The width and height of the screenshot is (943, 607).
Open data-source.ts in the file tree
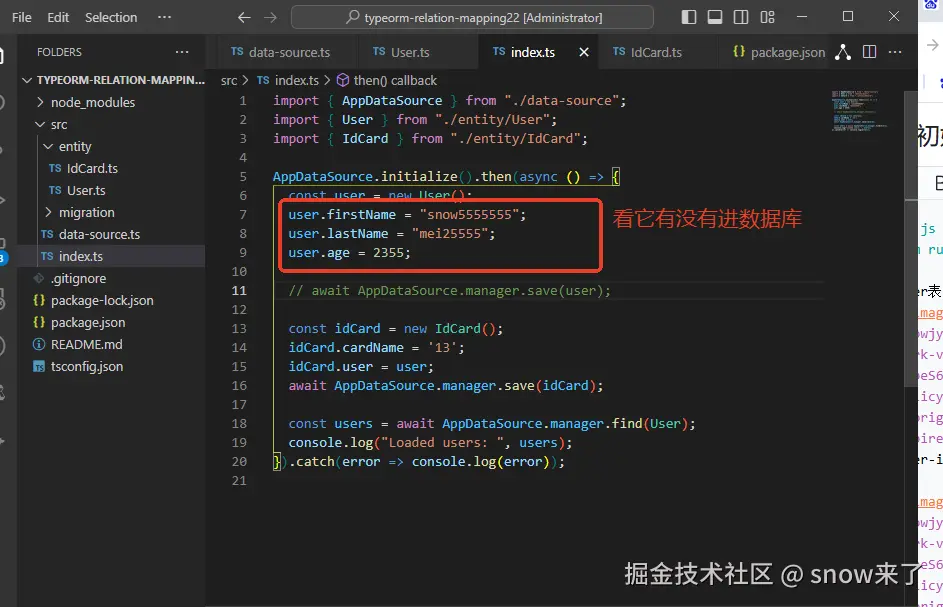click(x=111, y=234)
